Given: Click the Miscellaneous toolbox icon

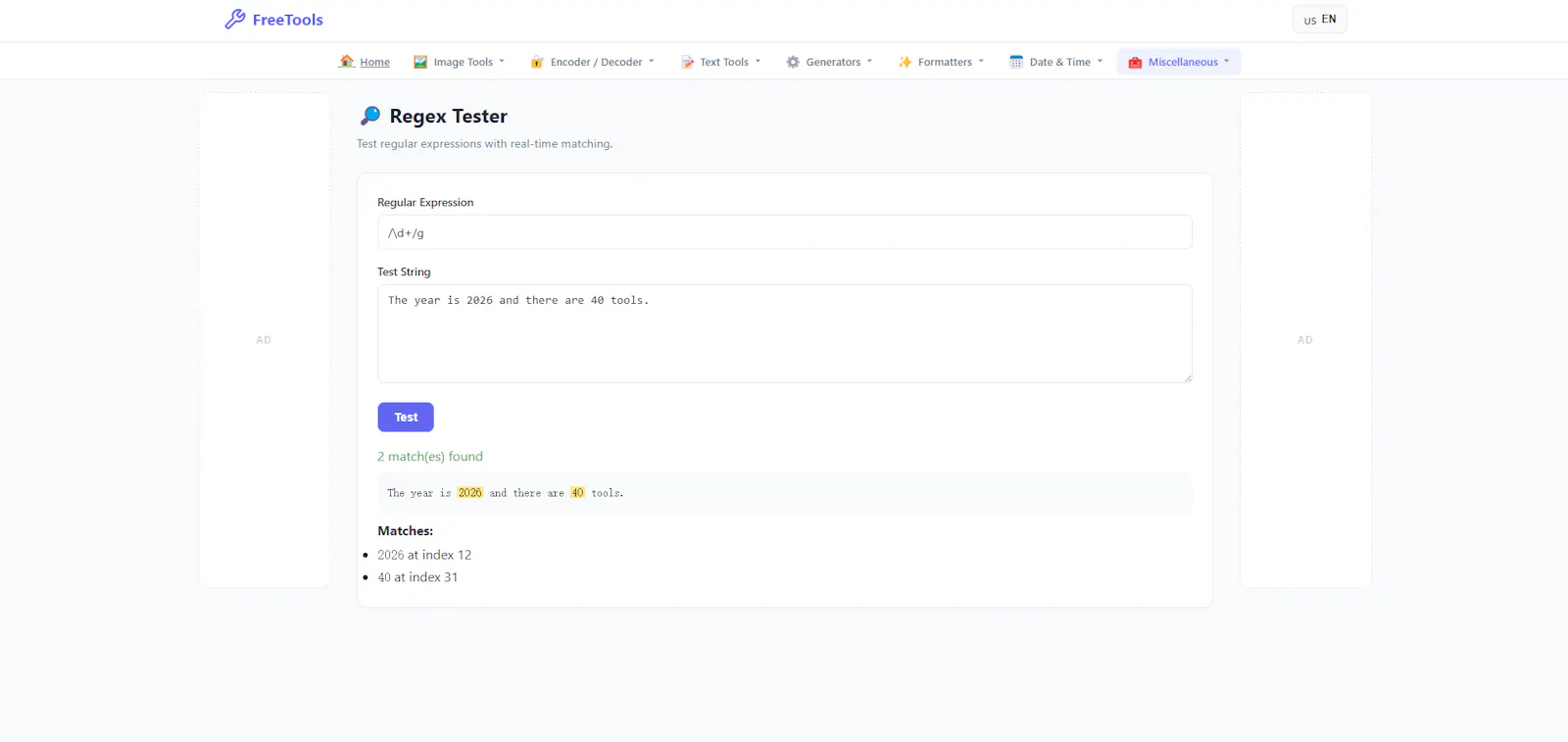Looking at the screenshot, I should click(x=1135, y=62).
